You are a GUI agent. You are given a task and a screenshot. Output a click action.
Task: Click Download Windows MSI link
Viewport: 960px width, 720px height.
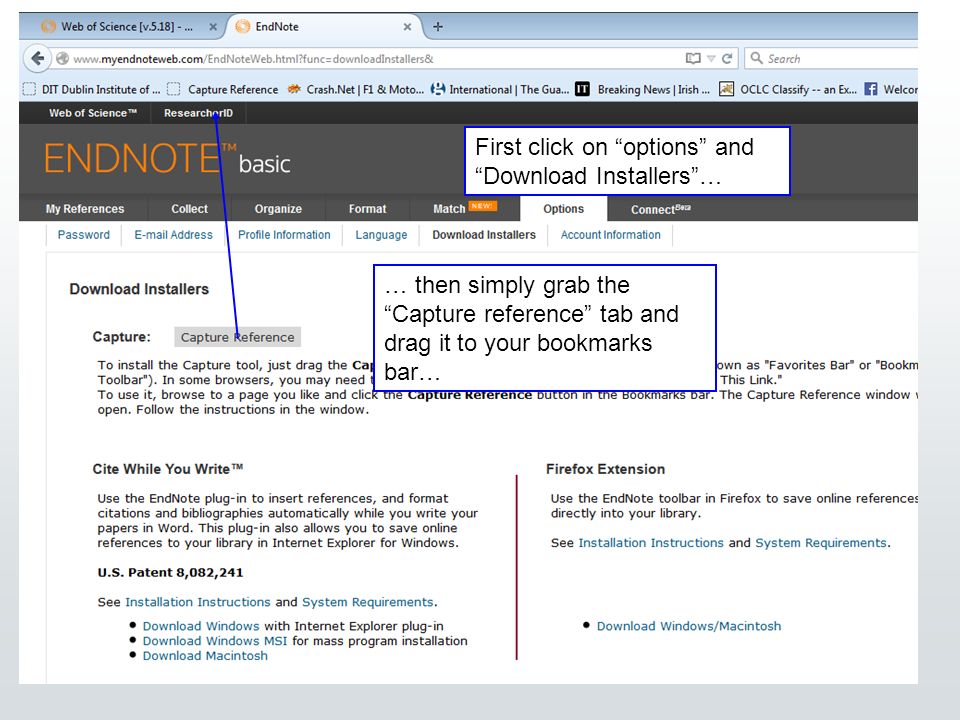pos(215,641)
